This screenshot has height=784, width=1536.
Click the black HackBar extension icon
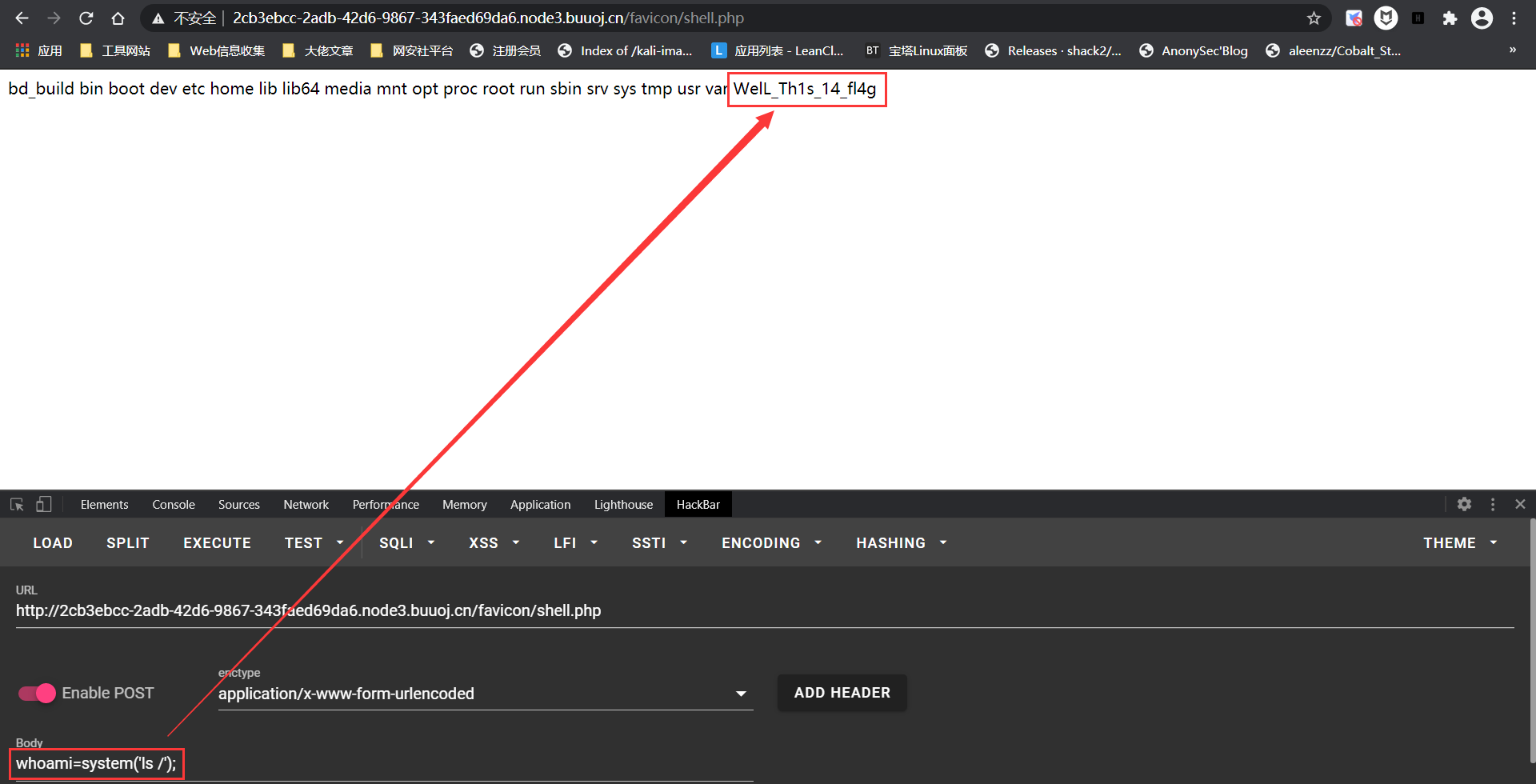(1418, 18)
